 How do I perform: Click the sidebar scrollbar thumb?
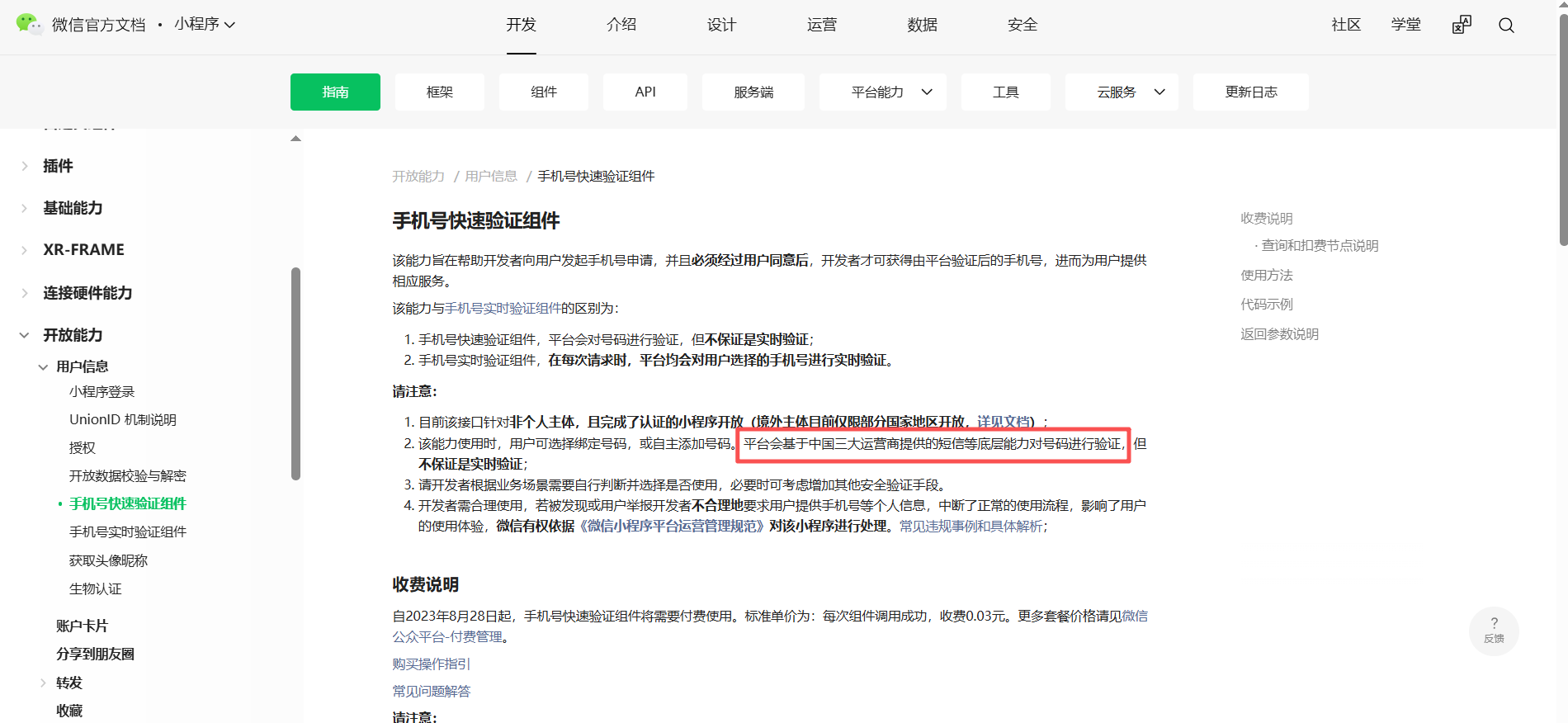295,373
